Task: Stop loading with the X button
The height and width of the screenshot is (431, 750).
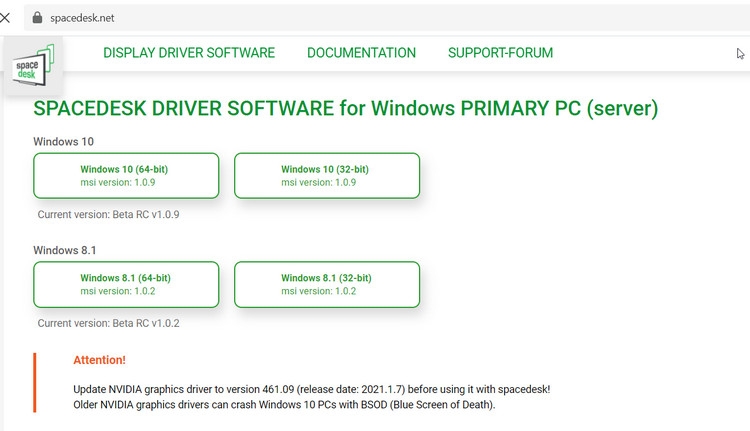Action: tap(5, 18)
